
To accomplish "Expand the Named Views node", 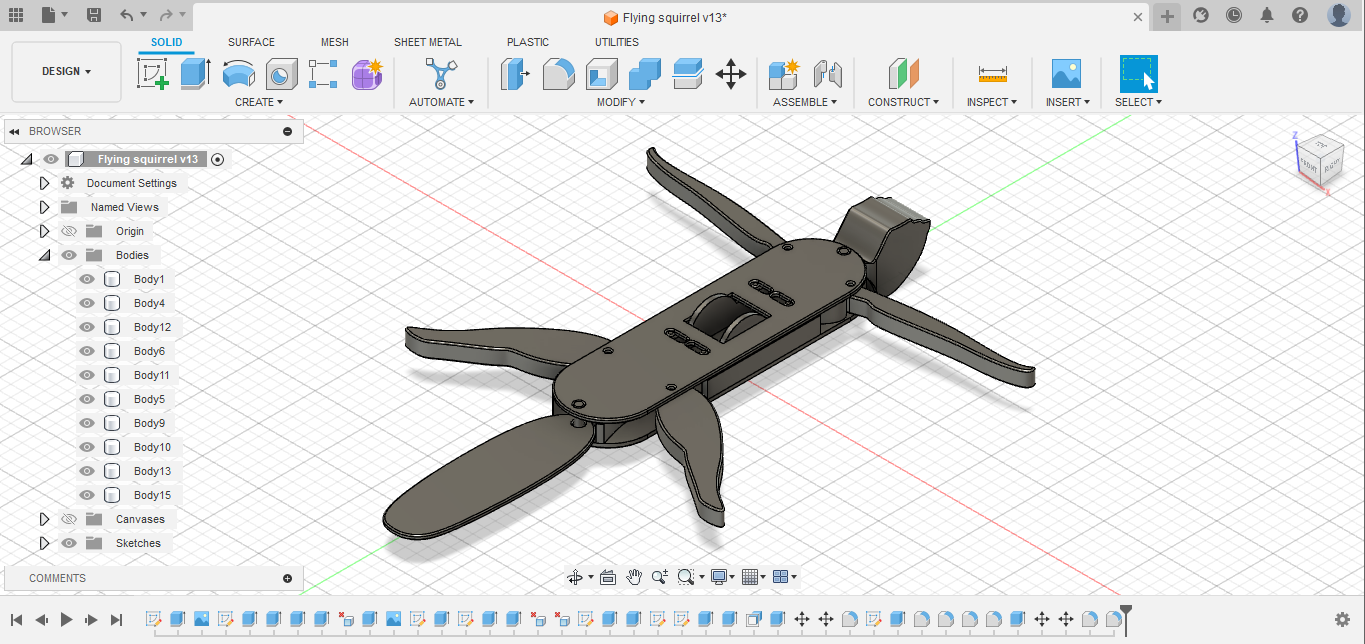I will (x=44, y=207).
